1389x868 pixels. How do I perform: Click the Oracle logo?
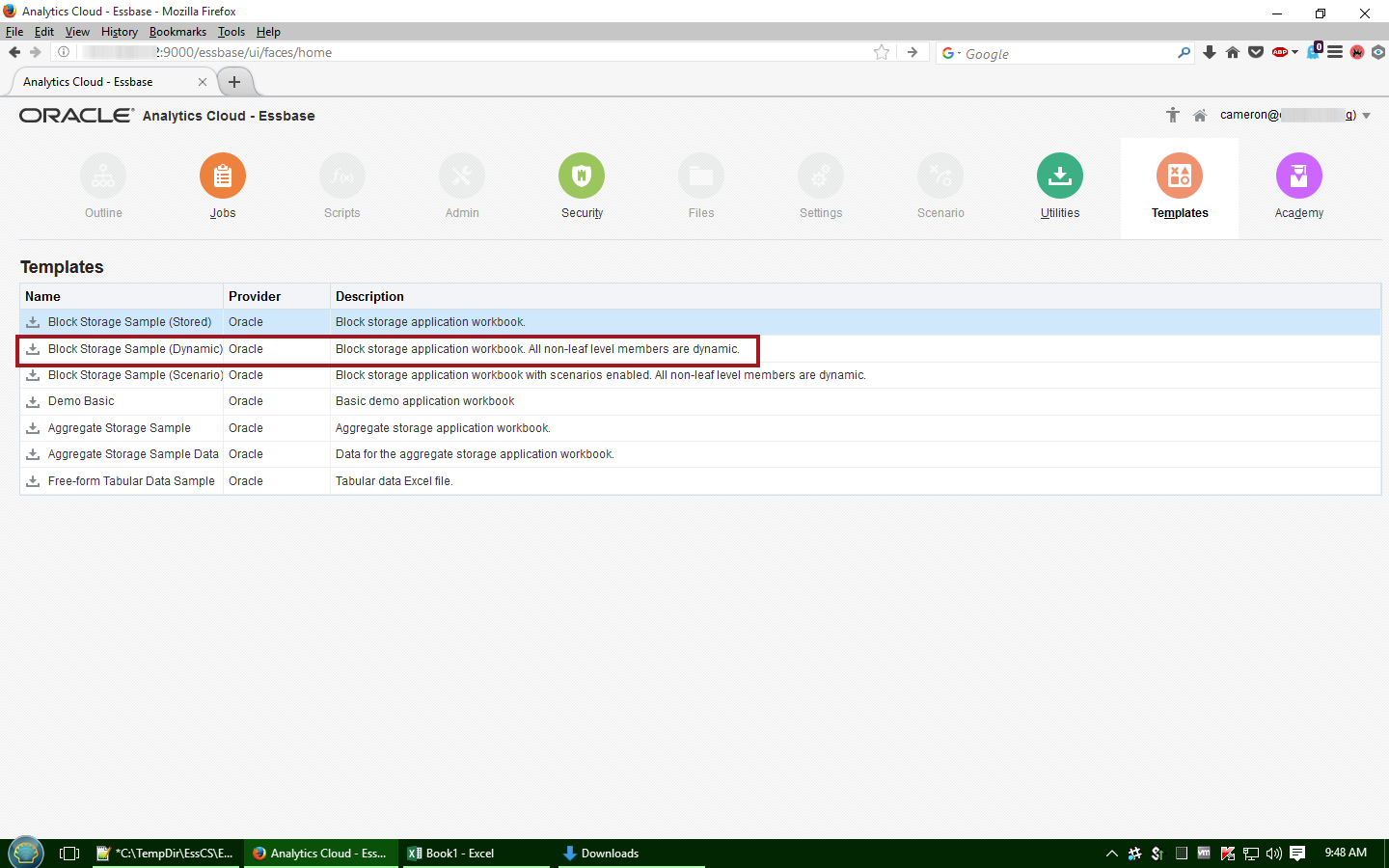click(76, 116)
